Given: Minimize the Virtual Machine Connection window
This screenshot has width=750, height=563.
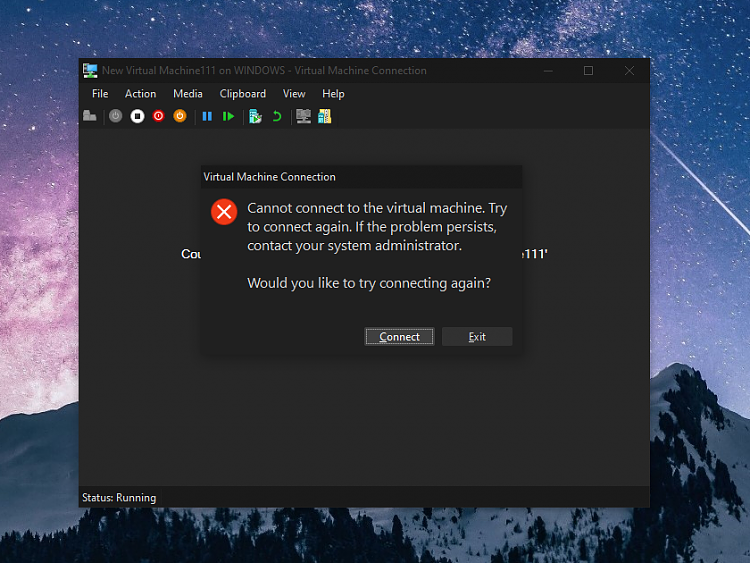Looking at the screenshot, I should point(548,71).
